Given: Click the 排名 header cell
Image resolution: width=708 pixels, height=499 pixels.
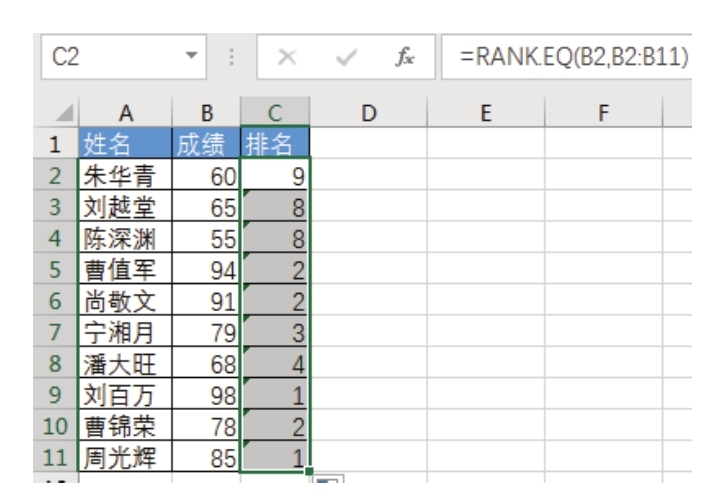Looking at the screenshot, I should 275,142.
